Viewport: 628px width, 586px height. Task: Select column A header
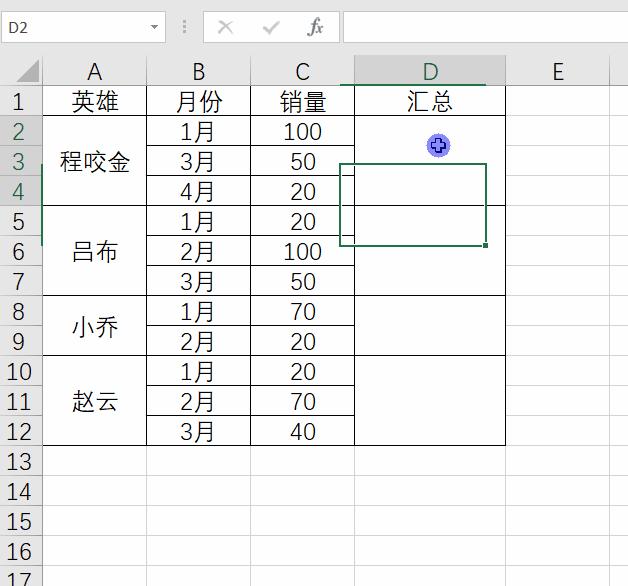click(x=95, y=71)
